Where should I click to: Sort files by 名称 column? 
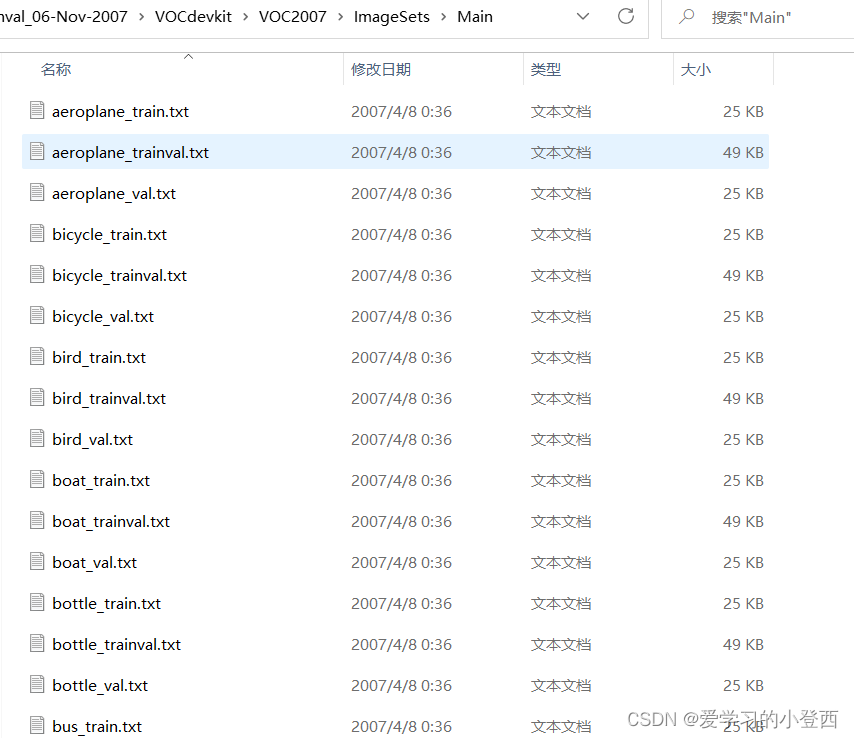(56, 70)
